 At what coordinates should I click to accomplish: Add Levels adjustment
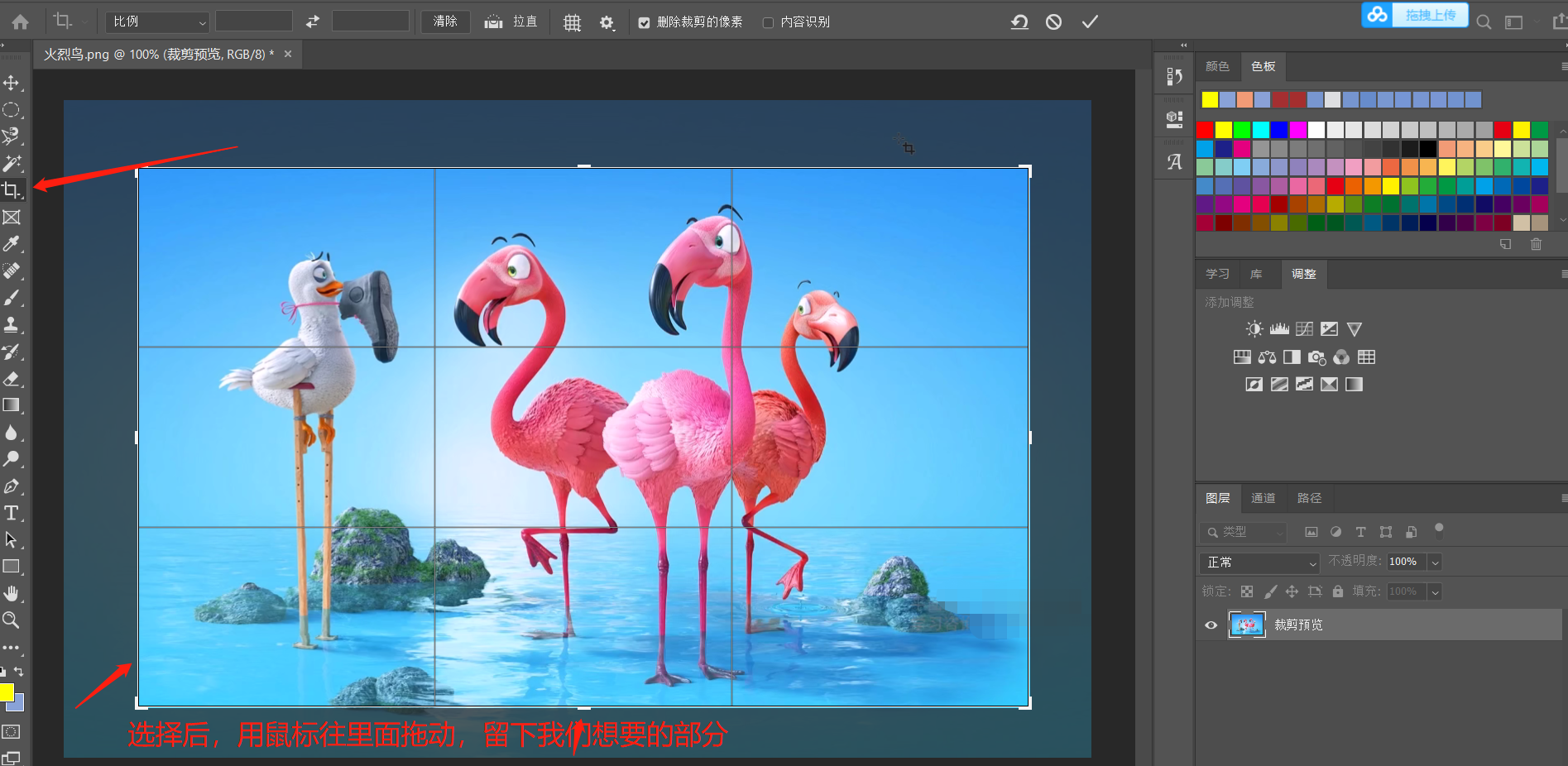[x=1279, y=328]
